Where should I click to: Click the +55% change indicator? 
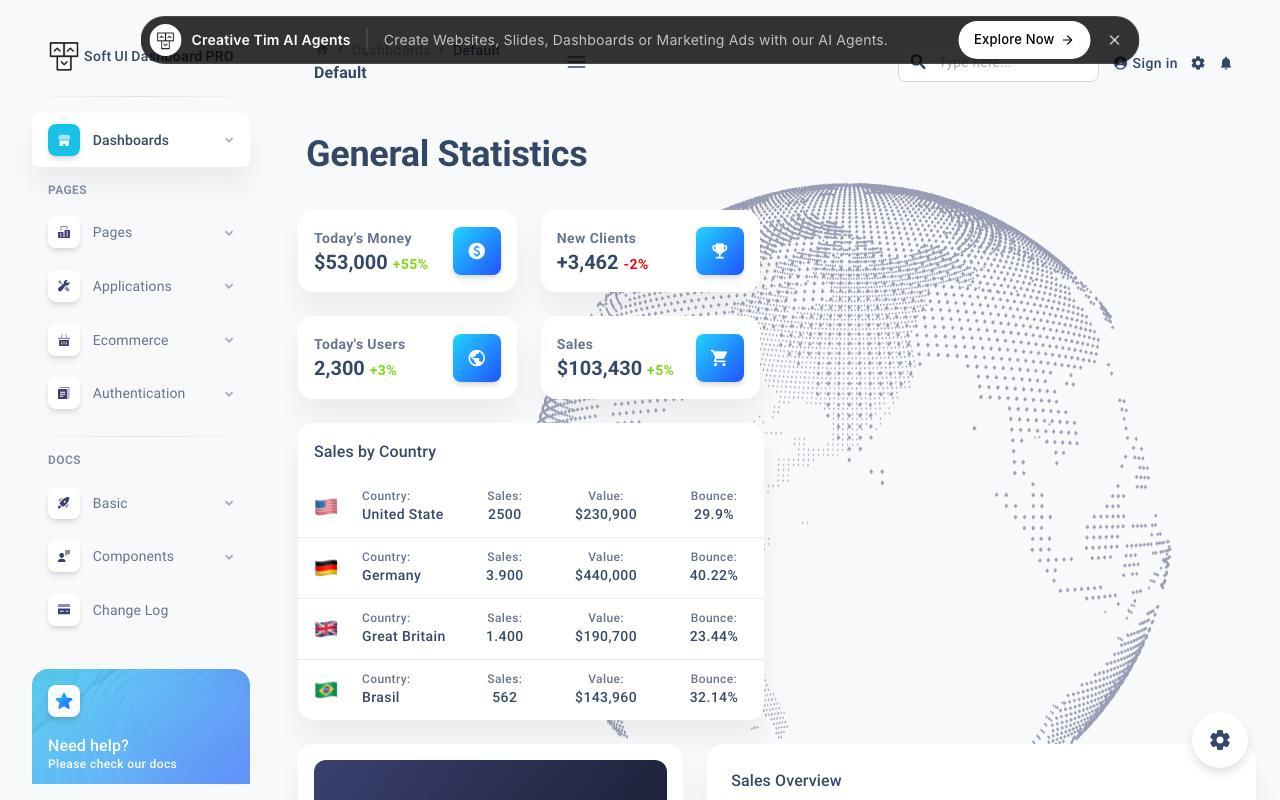tap(410, 264)
